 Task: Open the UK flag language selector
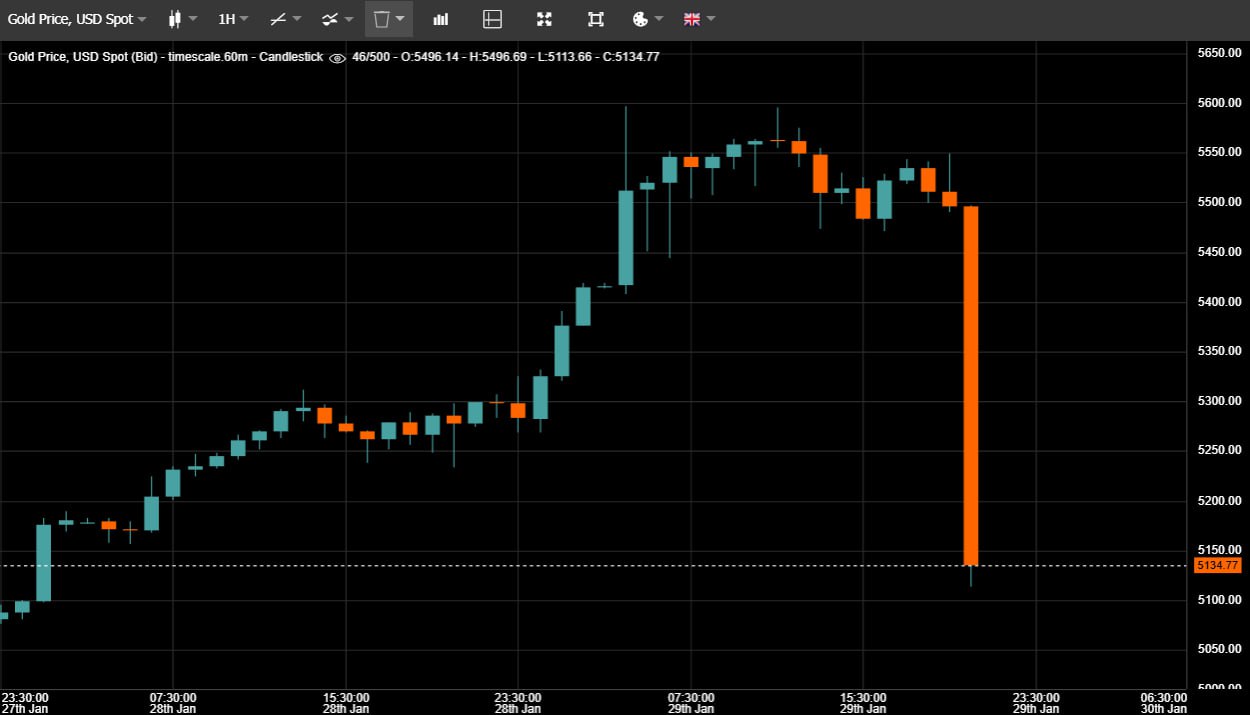point(692,19)
